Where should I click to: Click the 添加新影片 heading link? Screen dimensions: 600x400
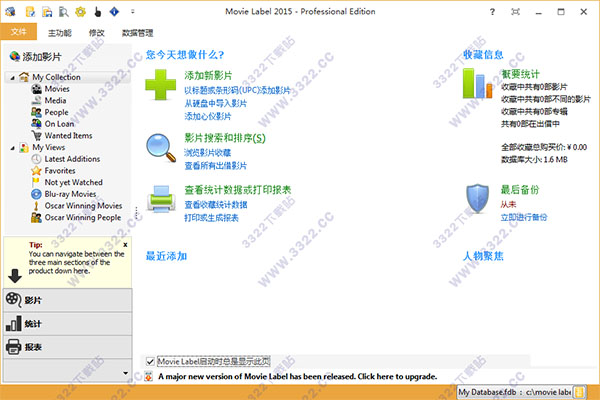pyautogui.click(x=208, y=75)
